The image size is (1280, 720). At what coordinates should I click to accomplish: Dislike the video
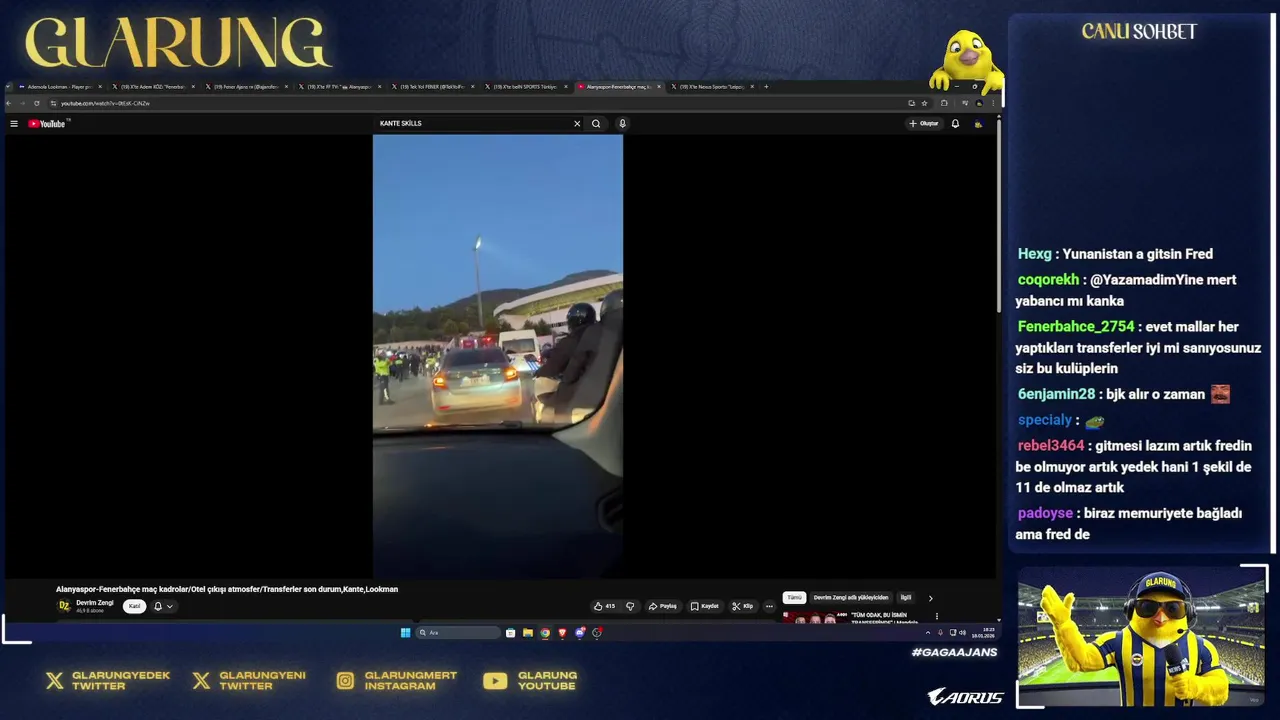[630, 606]
